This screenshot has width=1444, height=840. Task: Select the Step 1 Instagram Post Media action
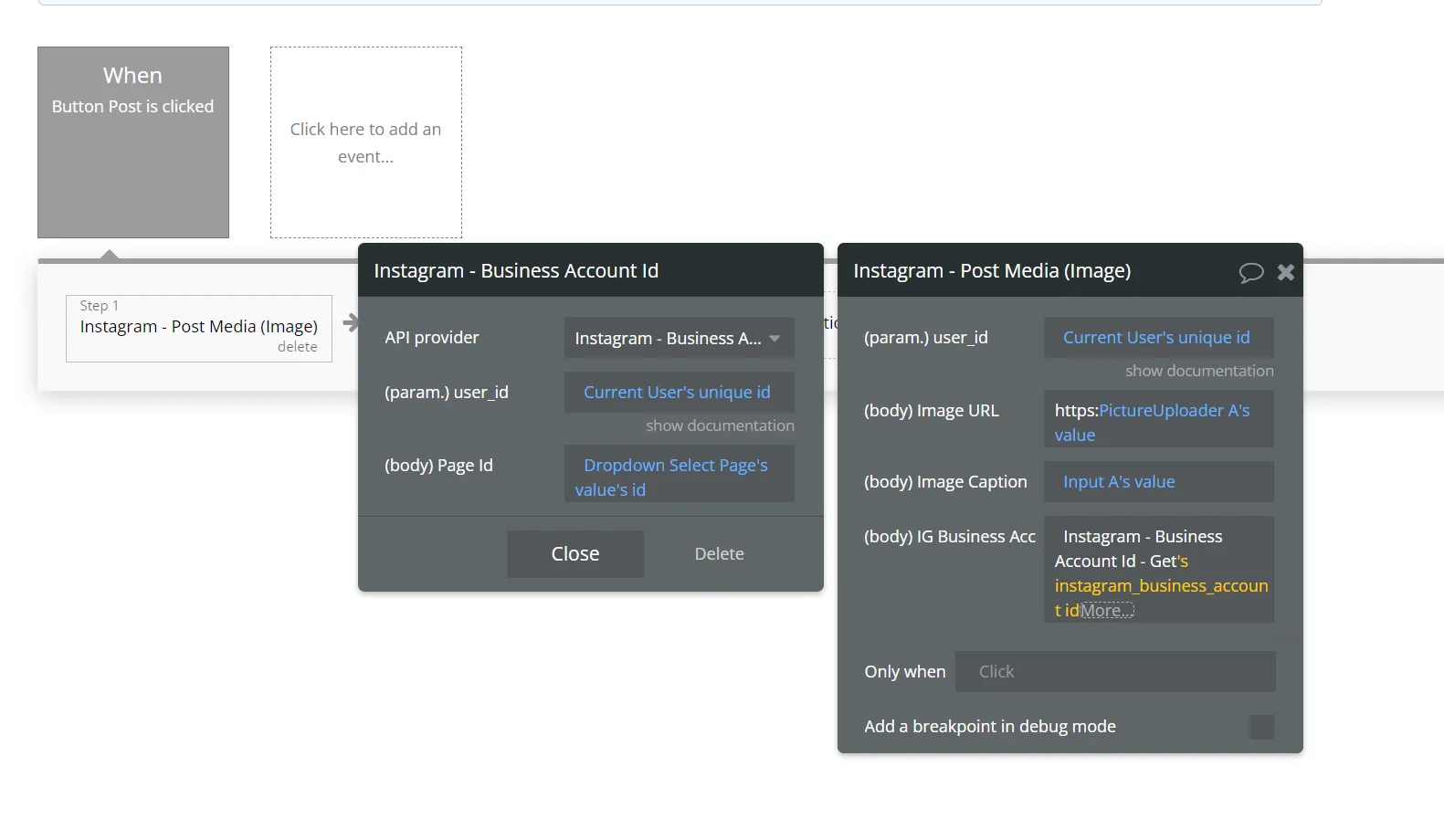199,329
